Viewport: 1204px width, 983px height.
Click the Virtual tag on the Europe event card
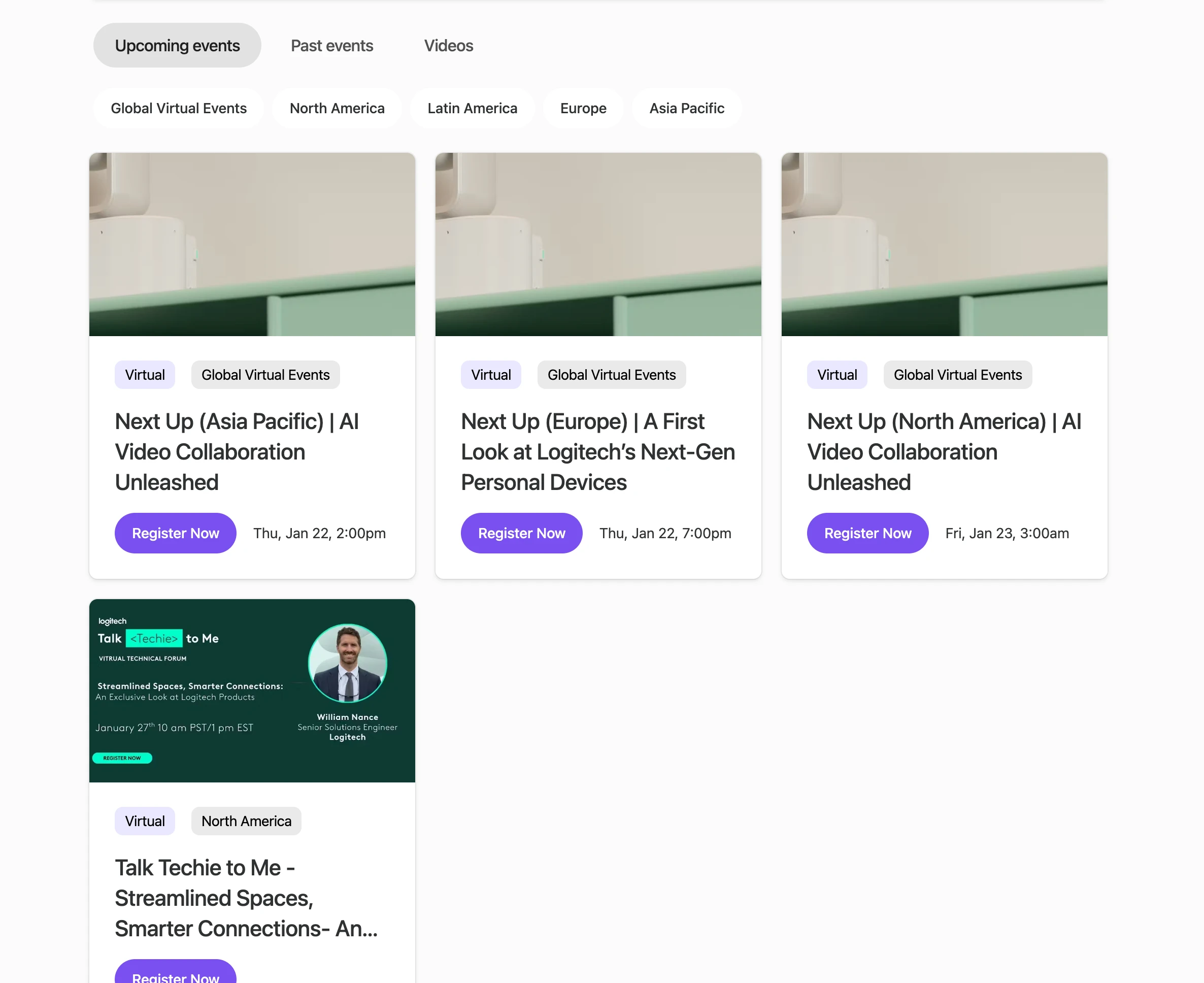tap(491, 374)
